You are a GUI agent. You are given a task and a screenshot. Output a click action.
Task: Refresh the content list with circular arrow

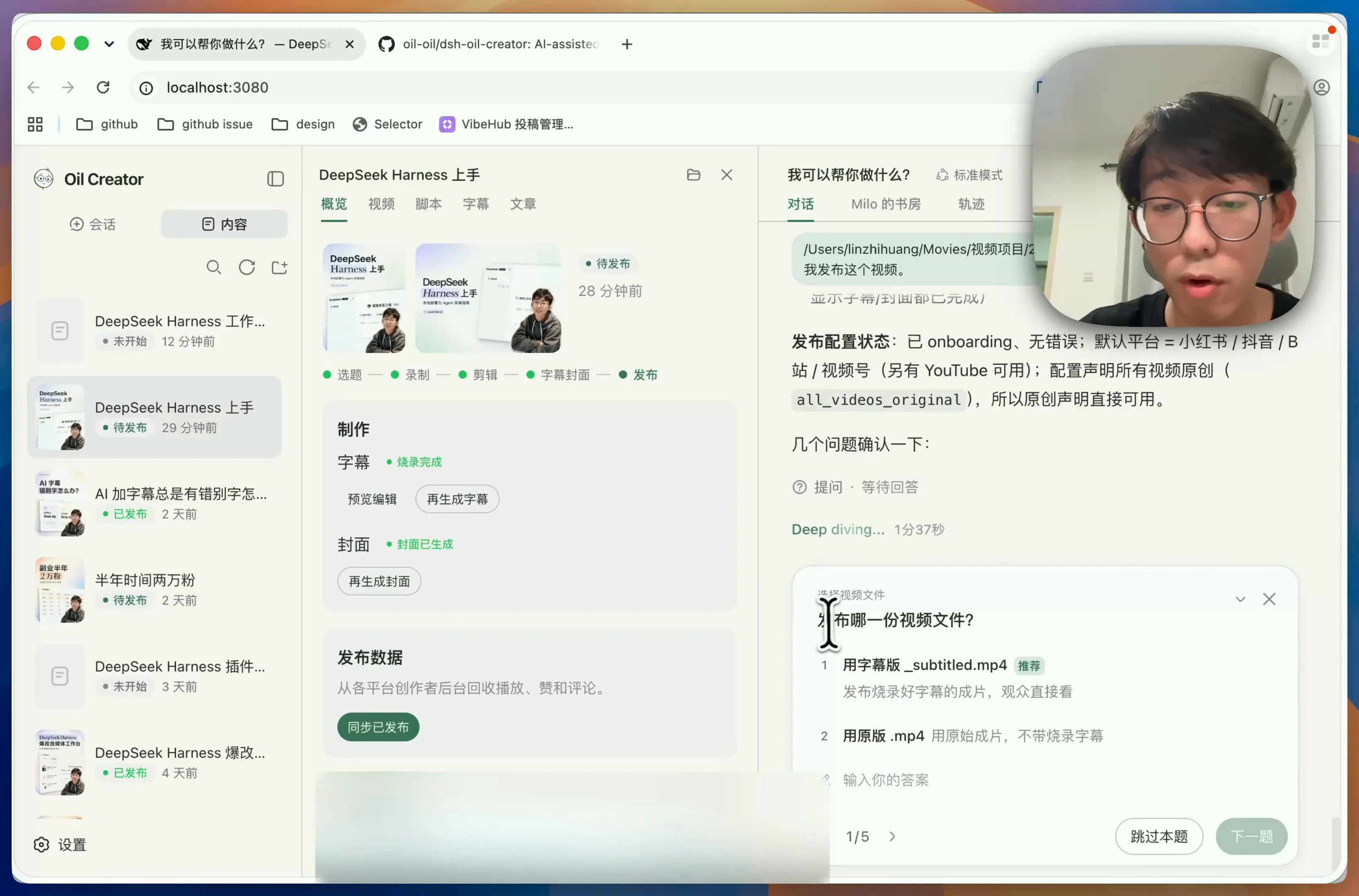[247, 268]
